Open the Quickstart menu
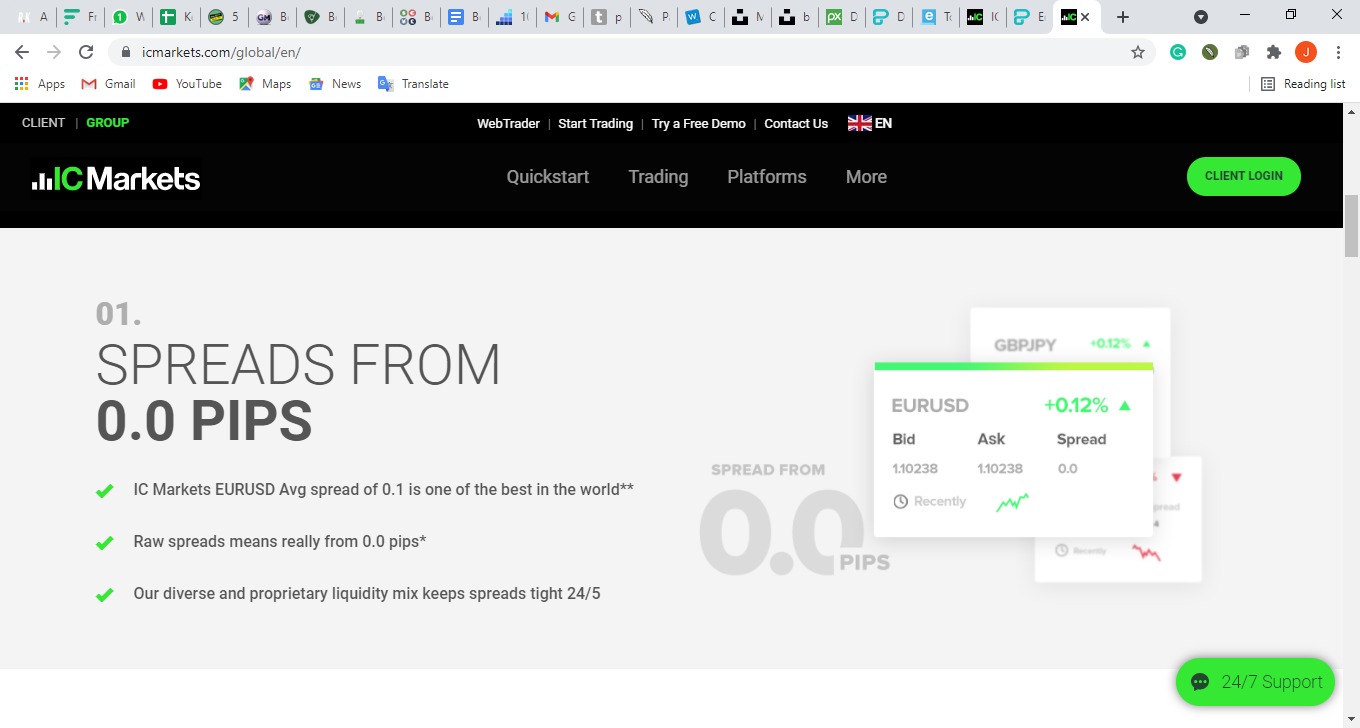1360x728 pixels. click(548, 177)
